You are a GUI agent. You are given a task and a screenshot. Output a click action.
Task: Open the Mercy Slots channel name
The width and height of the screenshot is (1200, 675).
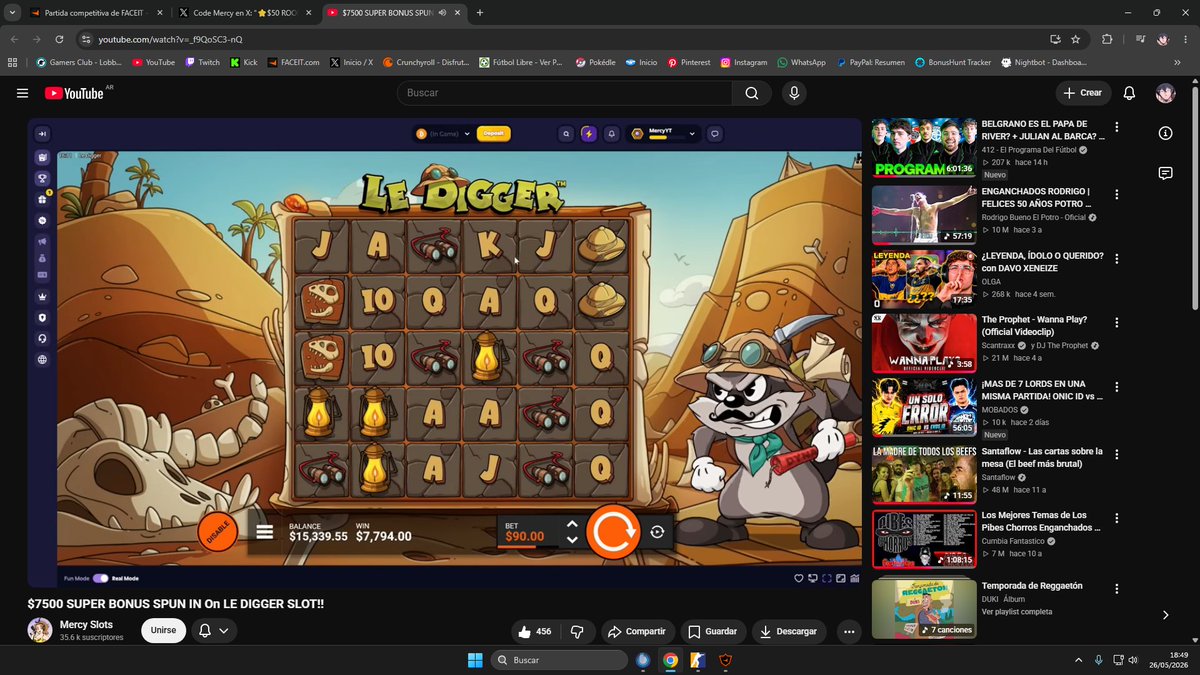[x=87, y=625]
